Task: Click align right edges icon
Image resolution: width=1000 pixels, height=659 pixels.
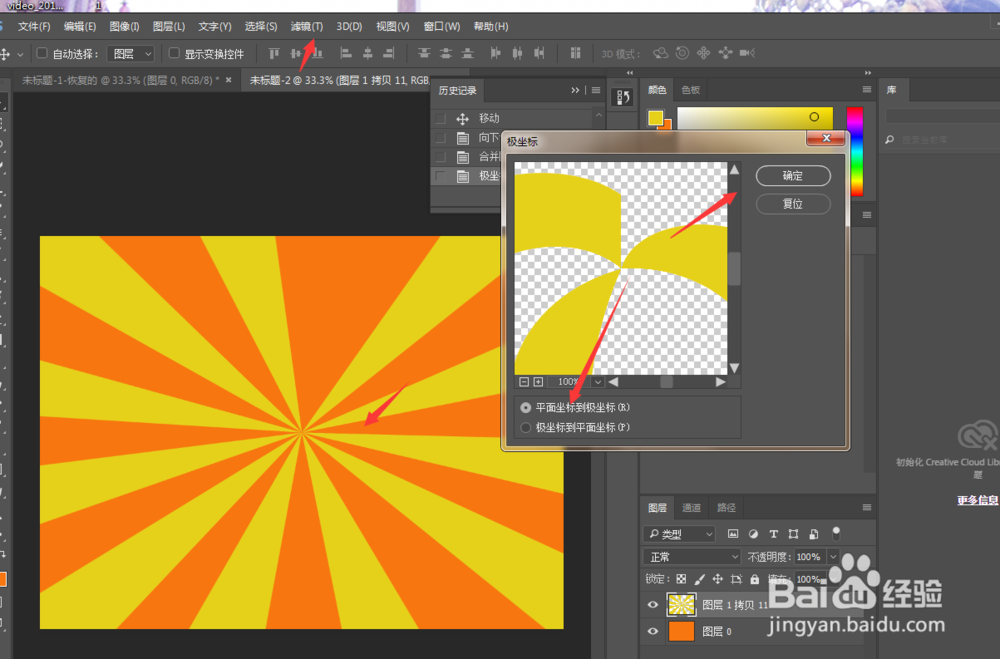Action: click(x=388, y=54)
